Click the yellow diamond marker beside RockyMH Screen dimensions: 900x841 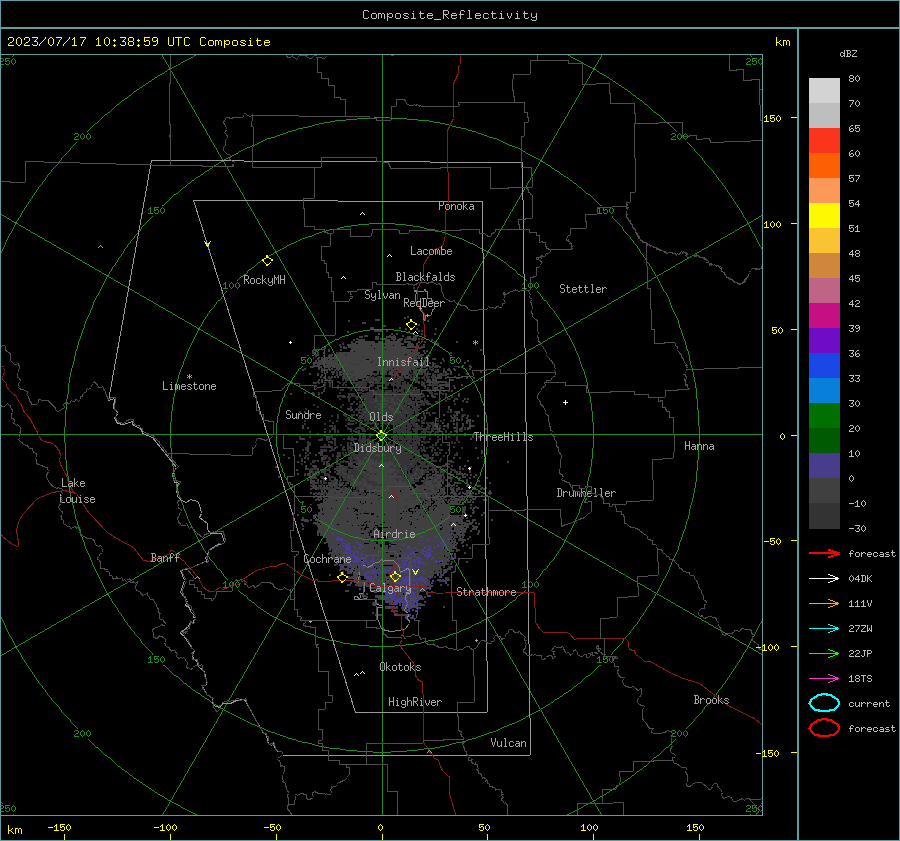click(267, 261)
